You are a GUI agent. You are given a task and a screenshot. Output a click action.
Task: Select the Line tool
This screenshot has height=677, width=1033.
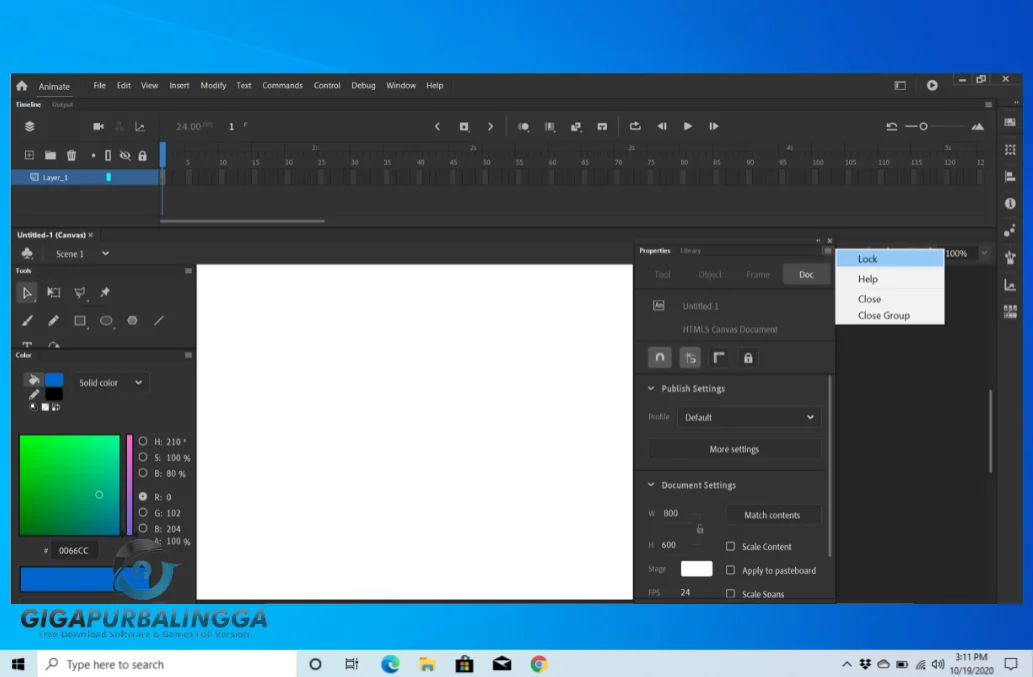click(159, 321)
